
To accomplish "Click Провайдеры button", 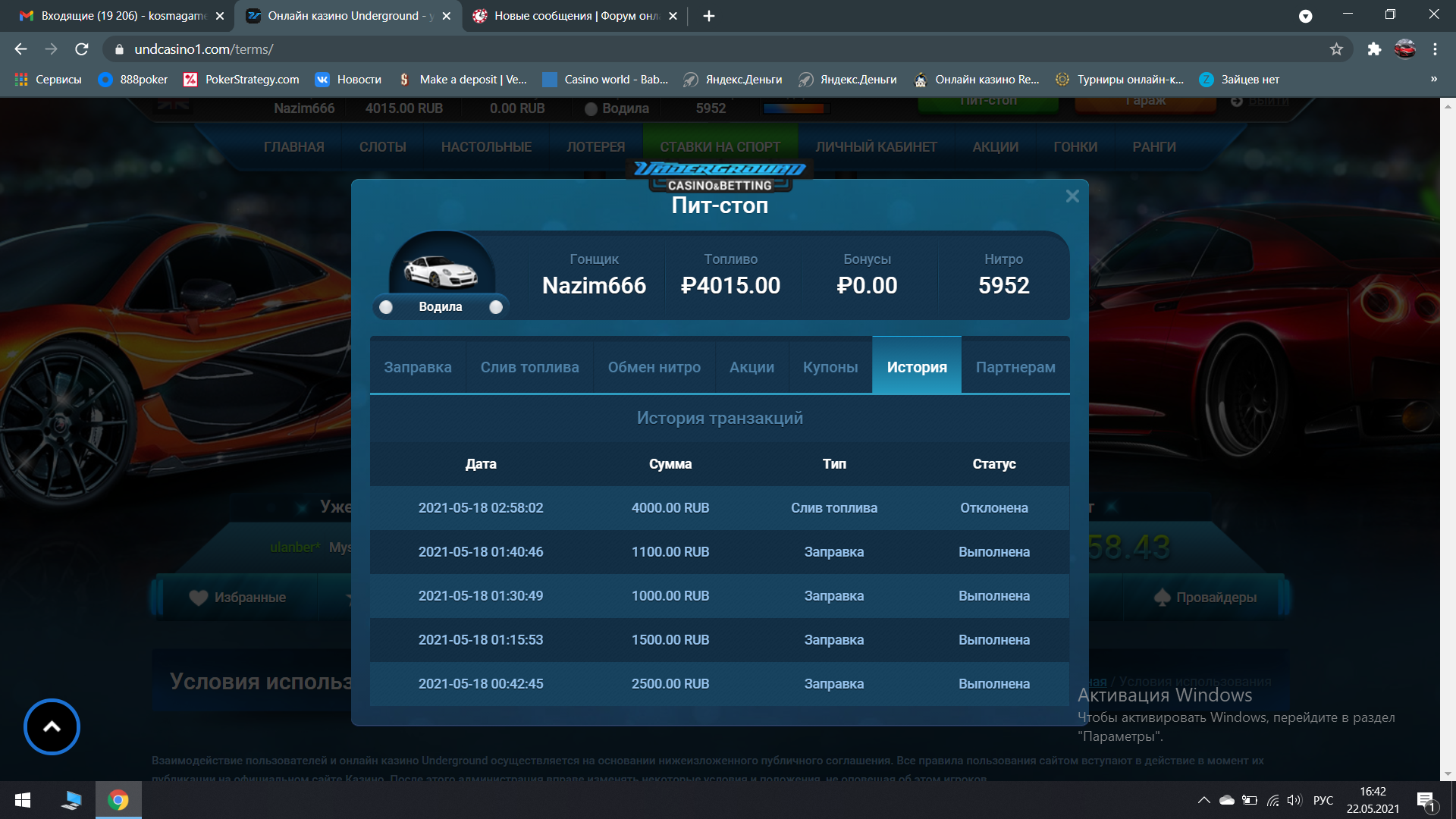I will tap(1206, 598).
